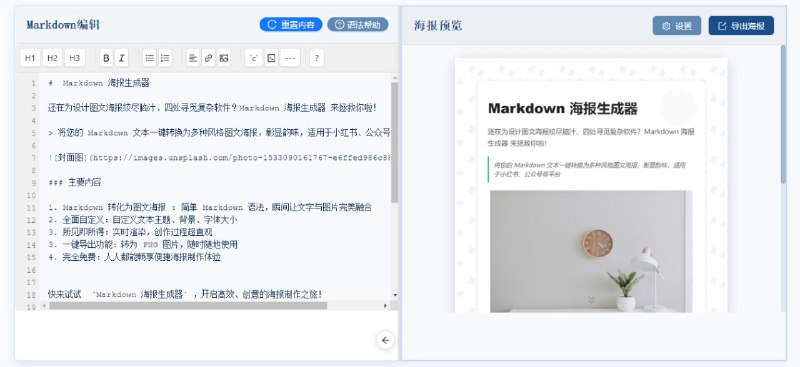Screen dimensions: 800x367
Task: Click quote line starting '> 将您的 Markdown'
Action: [219, 133]
